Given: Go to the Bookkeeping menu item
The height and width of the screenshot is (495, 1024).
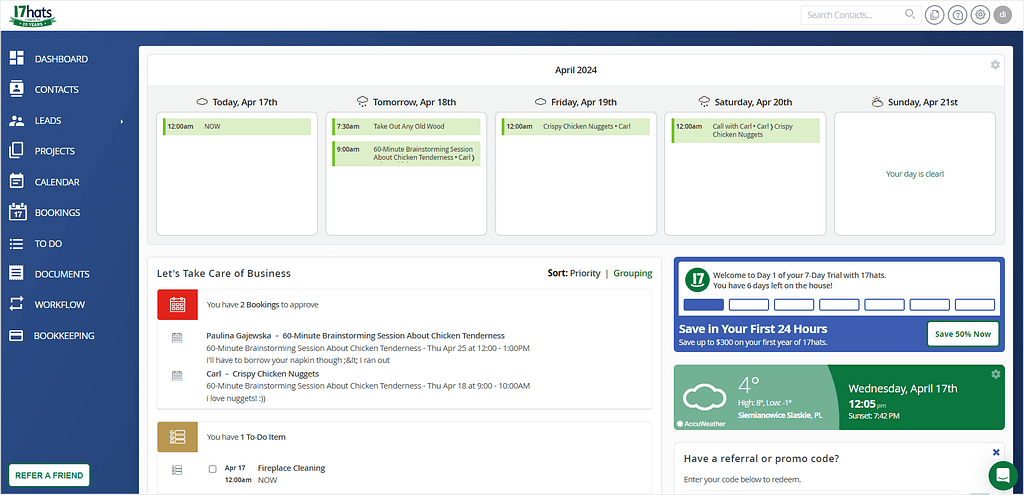Looking at the screenshot, I should tap(65, 336).
